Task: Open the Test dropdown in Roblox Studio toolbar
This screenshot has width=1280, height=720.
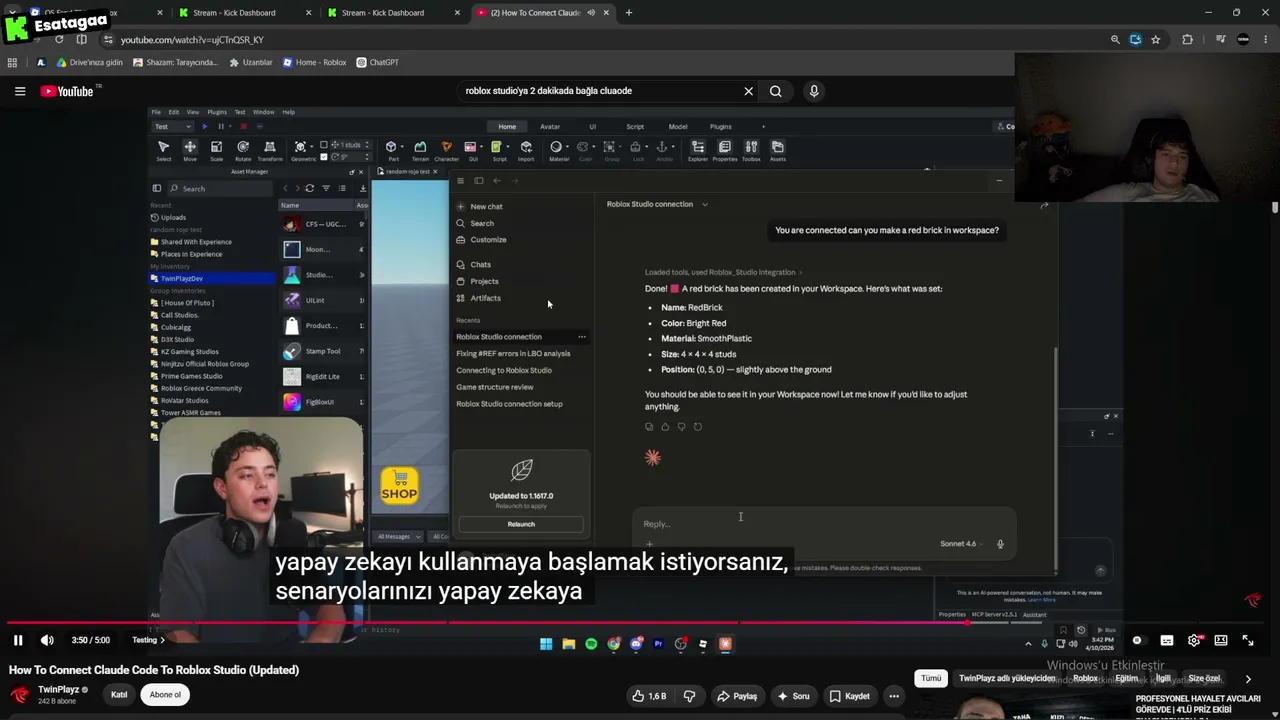Action: click(172, 127)
